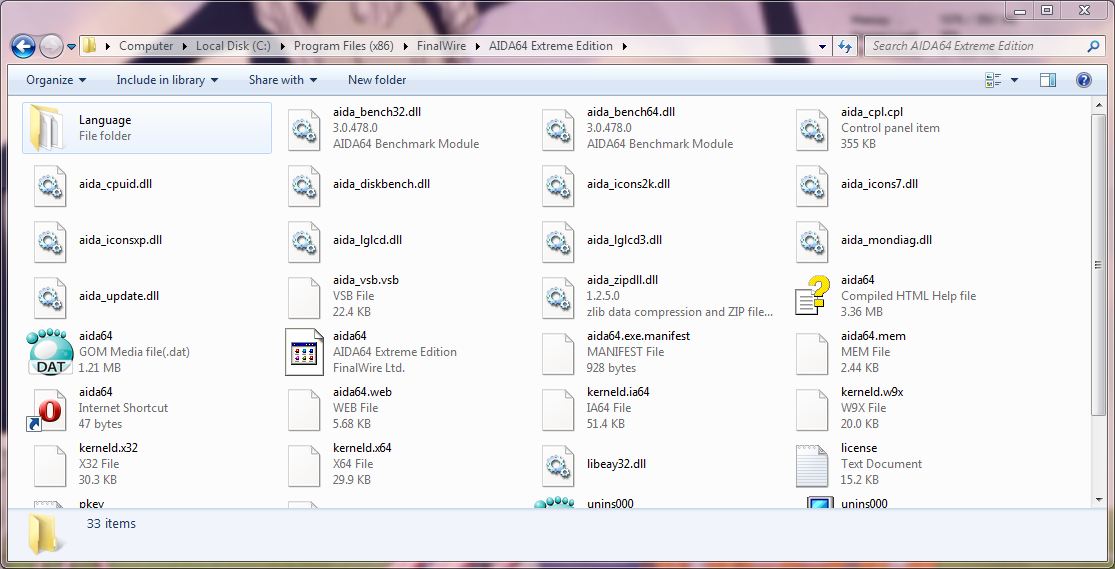The width and height of the screenshot is (1115, 569).
Task: Click the 3.36 MB size text
Action: click(x=862, y=312)
